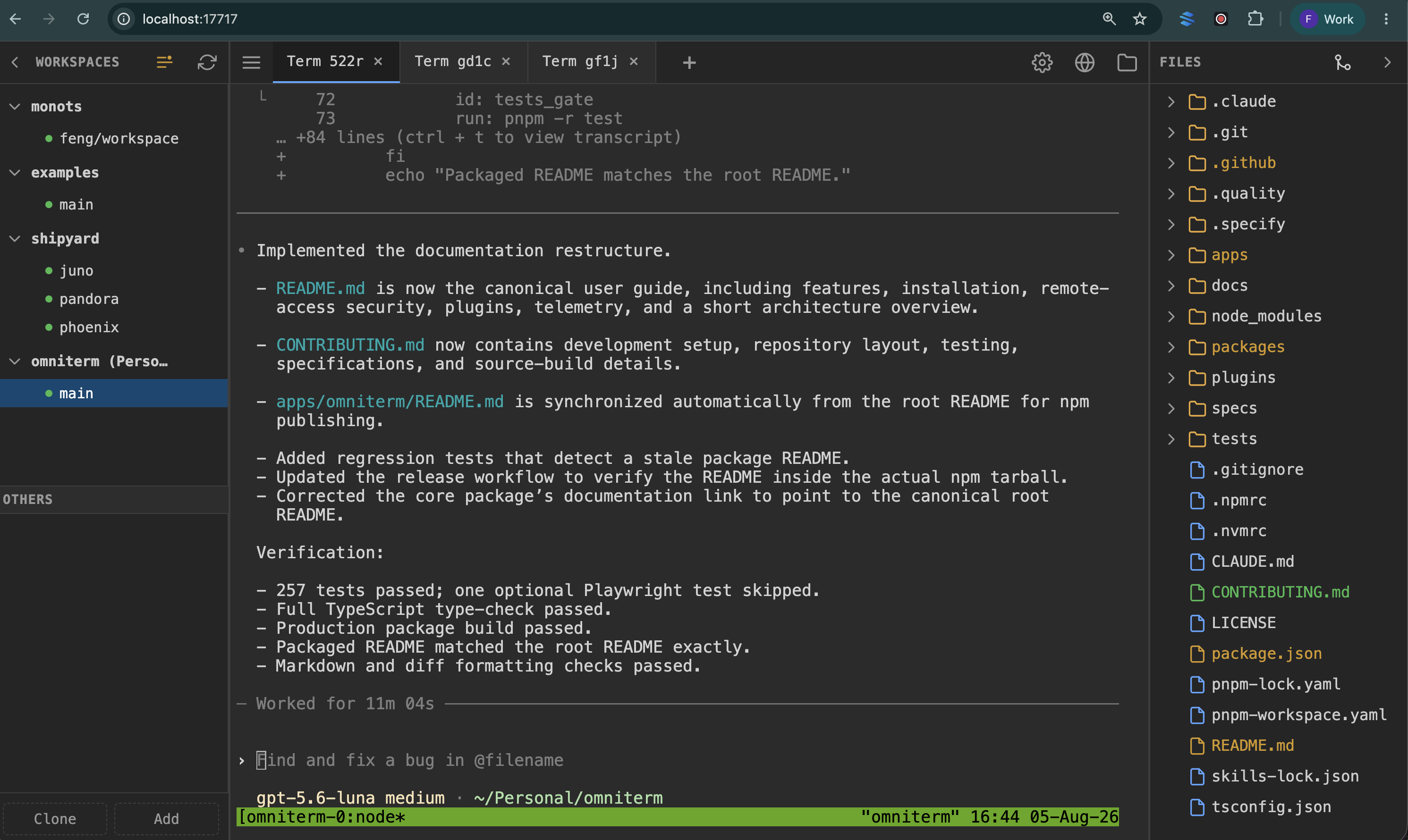Open the apps/omniterm/README.md link
Image resolution: width=1408 pixels, height=840 pixels.
coord(390,402)
